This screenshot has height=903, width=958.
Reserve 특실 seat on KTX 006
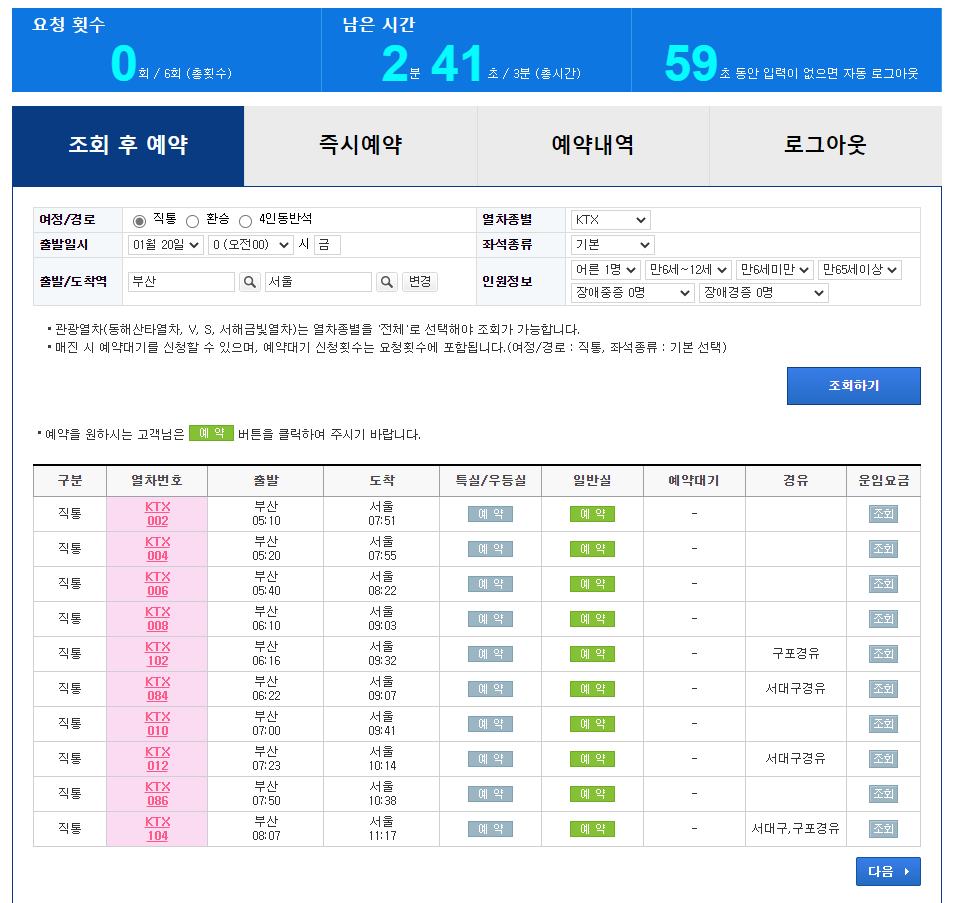[x=490, y=583]
